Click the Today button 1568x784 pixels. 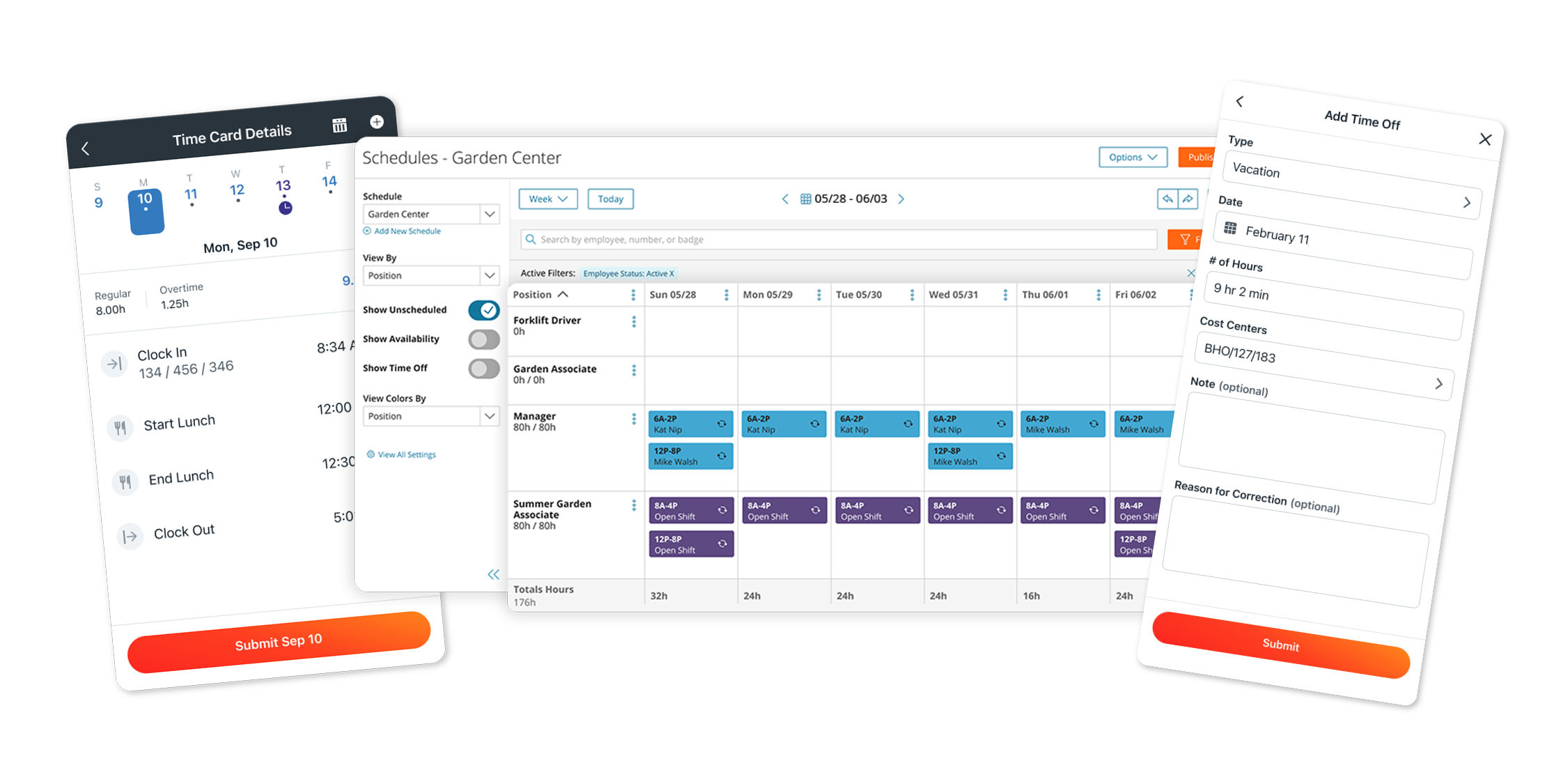coord(610,199)
